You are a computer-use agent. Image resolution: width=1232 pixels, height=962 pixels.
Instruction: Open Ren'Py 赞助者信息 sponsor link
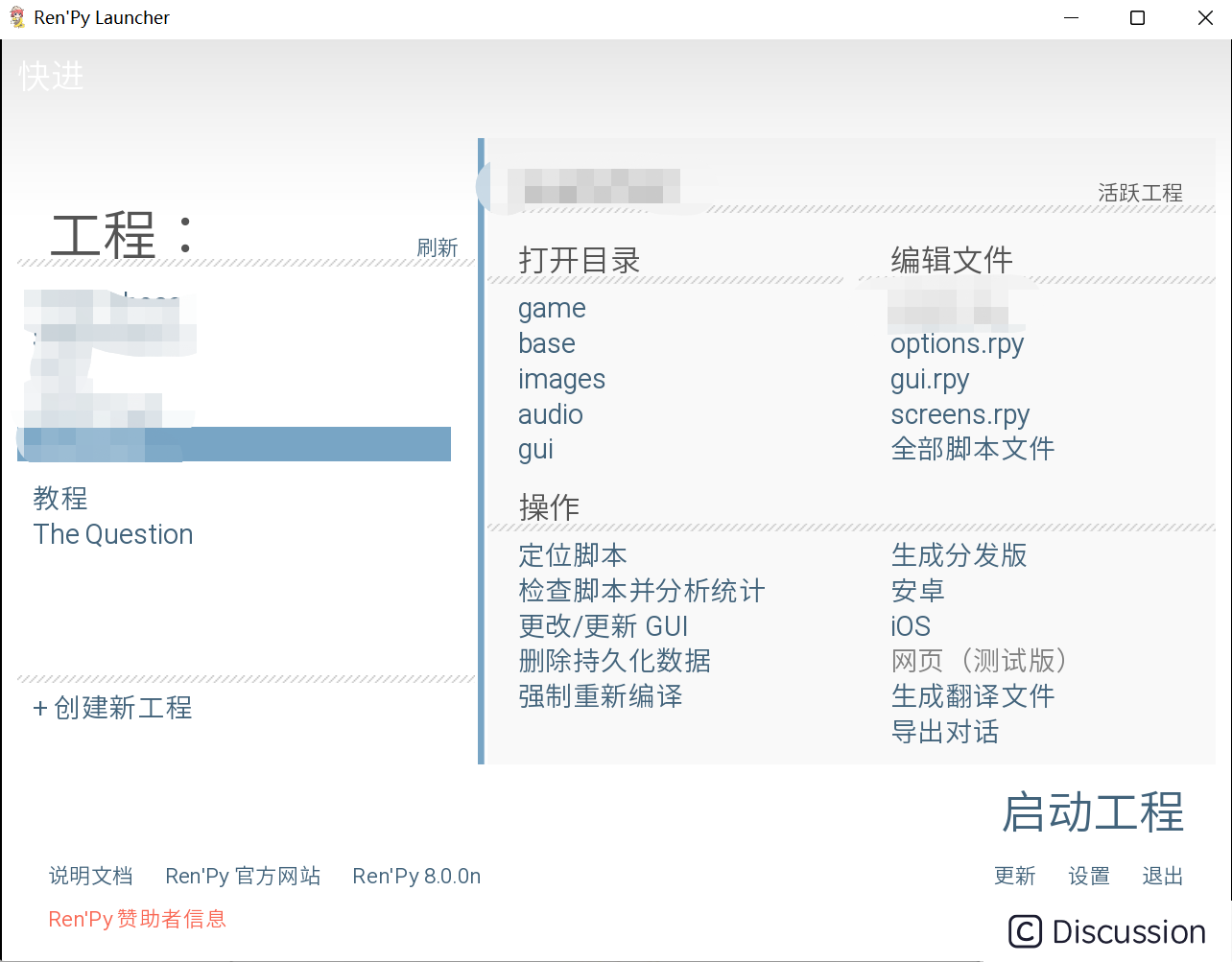point(137,919)
